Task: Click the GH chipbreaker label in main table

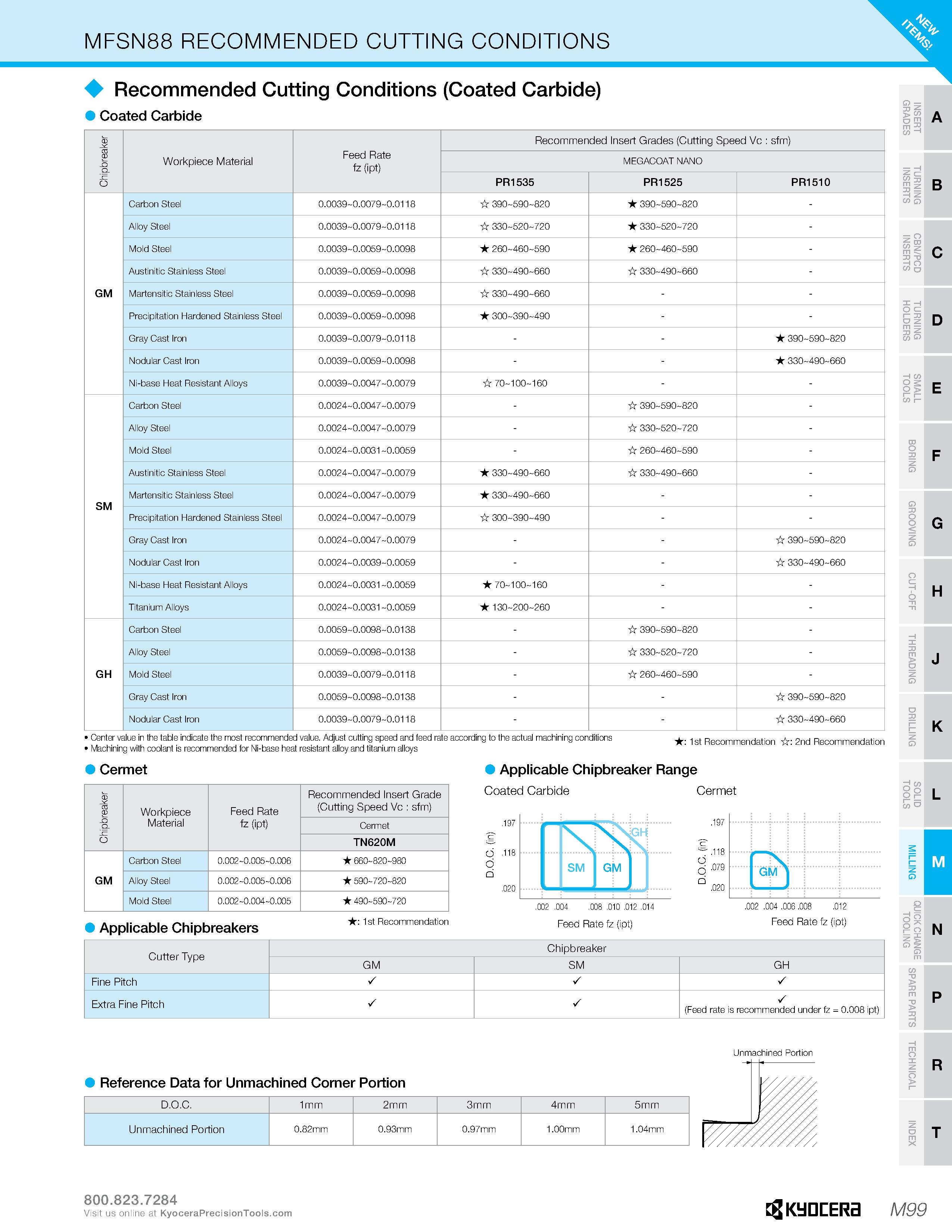Action: point(104,675)
